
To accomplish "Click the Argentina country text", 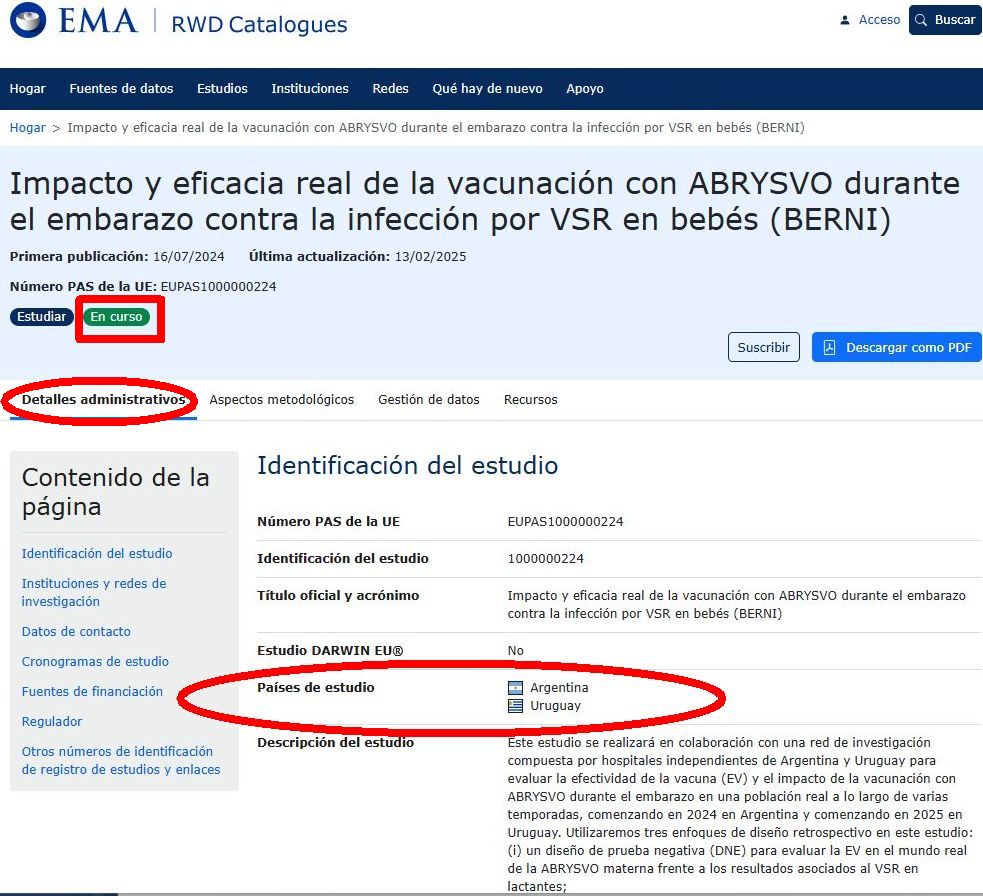I will point(559,688).
